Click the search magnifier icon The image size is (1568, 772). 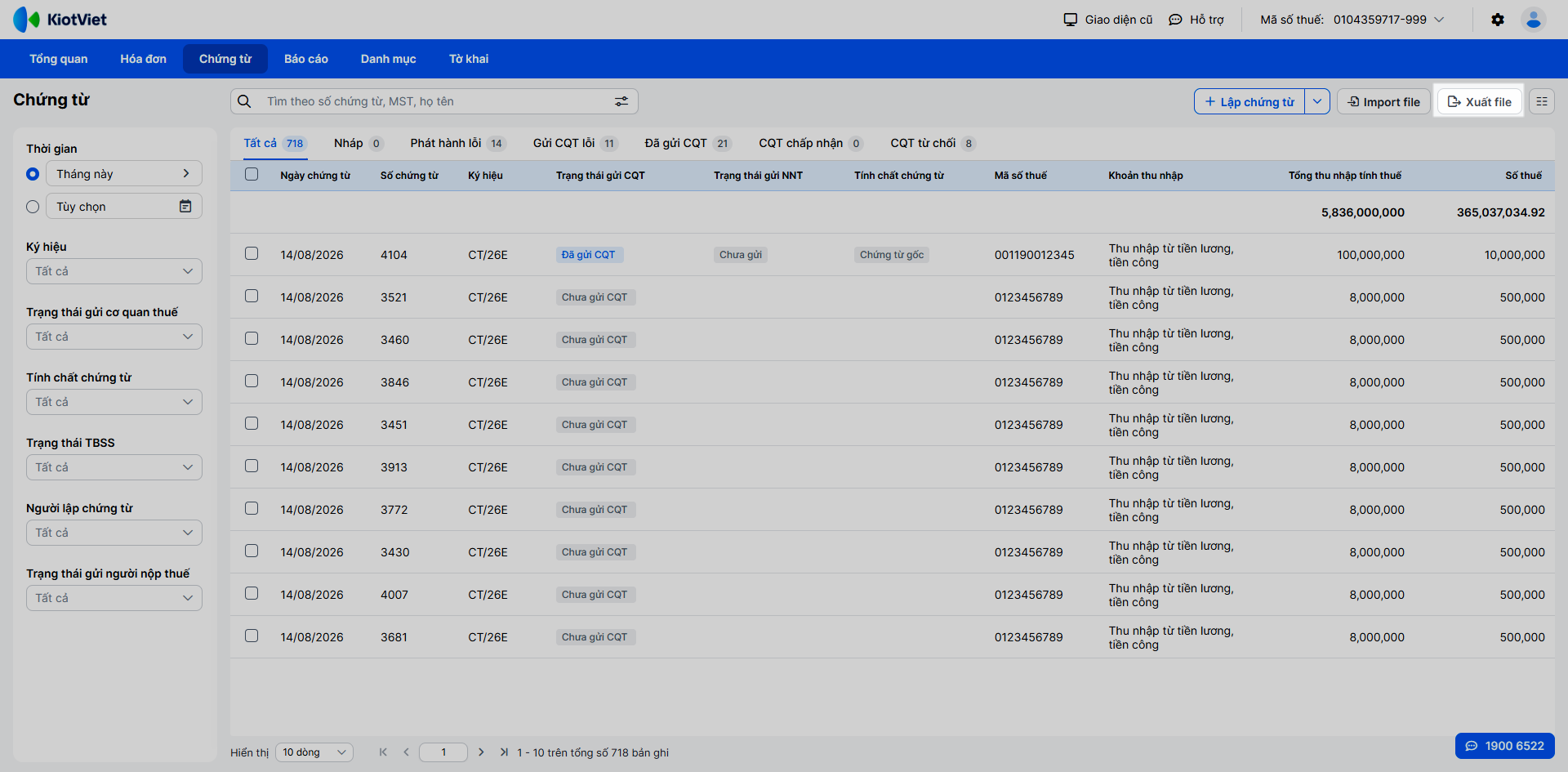click(x=244, y=101)
